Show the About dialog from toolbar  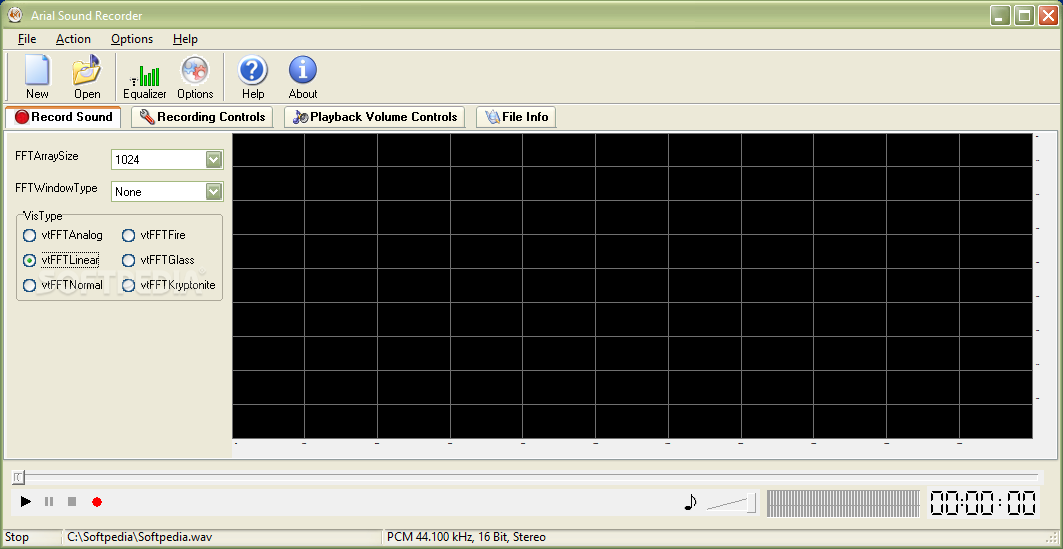[x=302, y=77]
